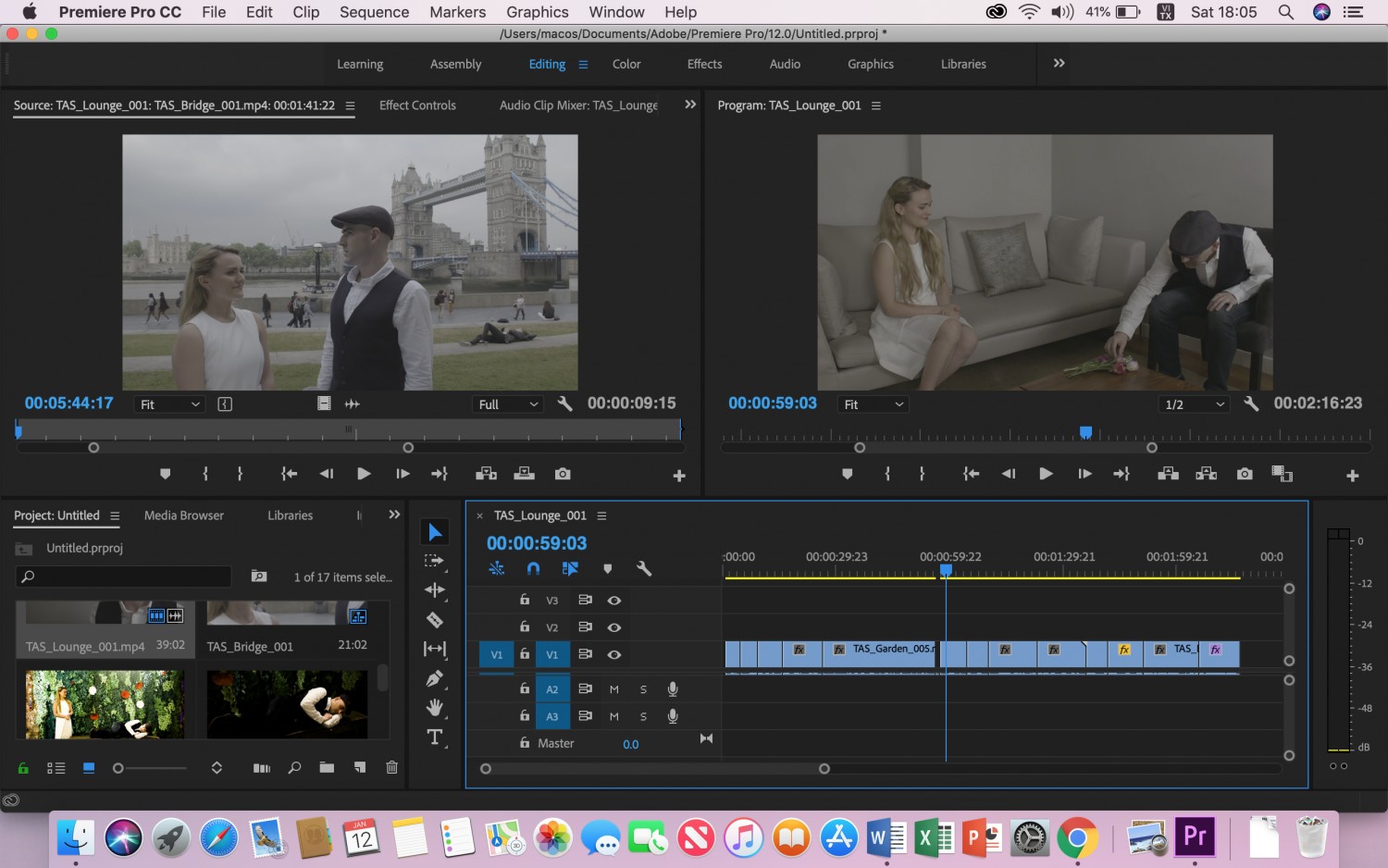Select the Ripple Edit tool
Viewport: 1388px width, 868px height.
point(435,589)
